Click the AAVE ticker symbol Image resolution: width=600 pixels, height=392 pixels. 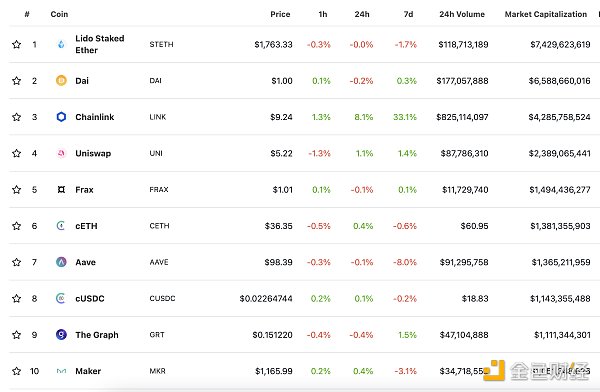point(159,262)
